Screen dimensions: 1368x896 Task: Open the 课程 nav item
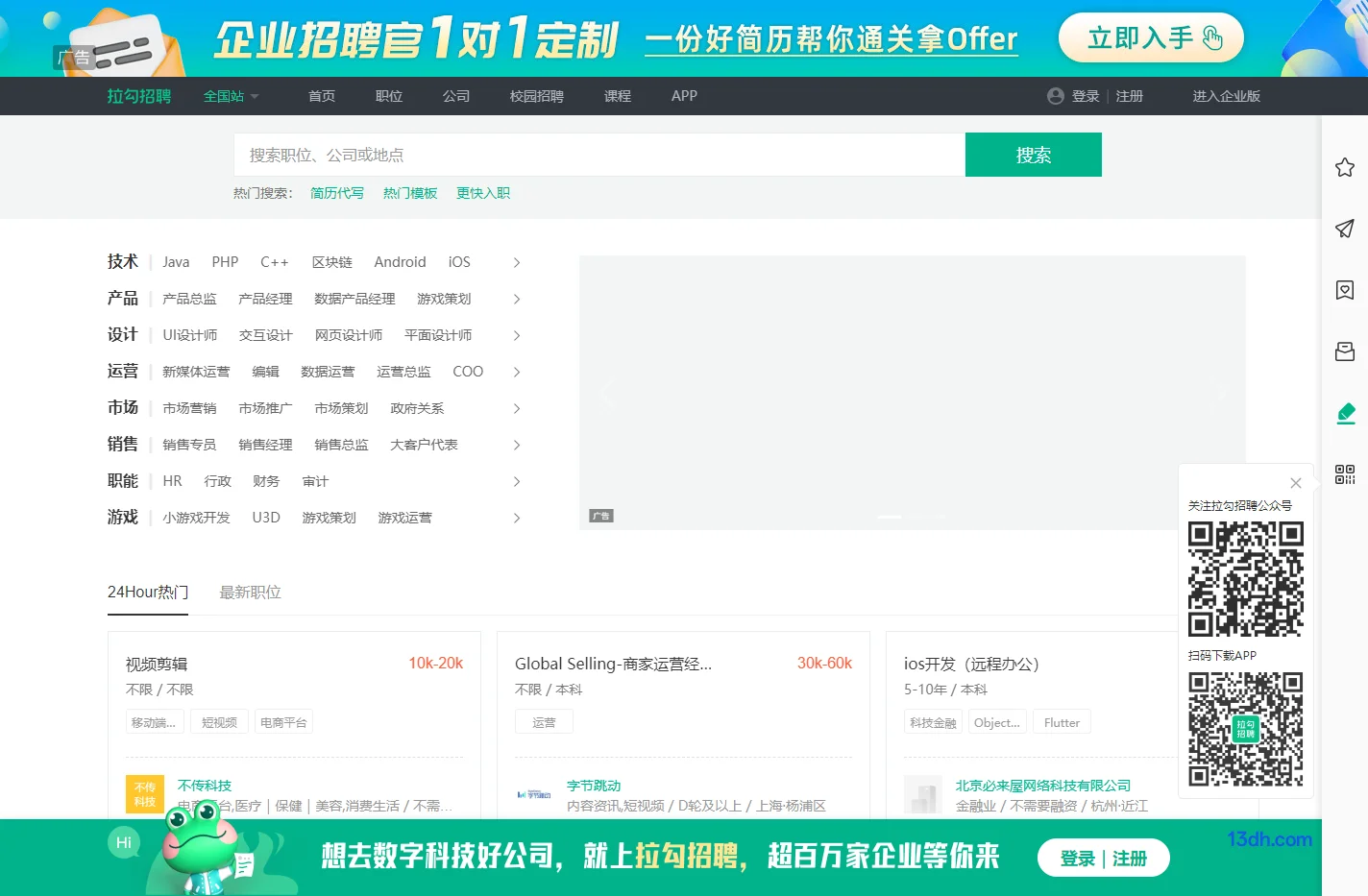click(x=618, y=96)
